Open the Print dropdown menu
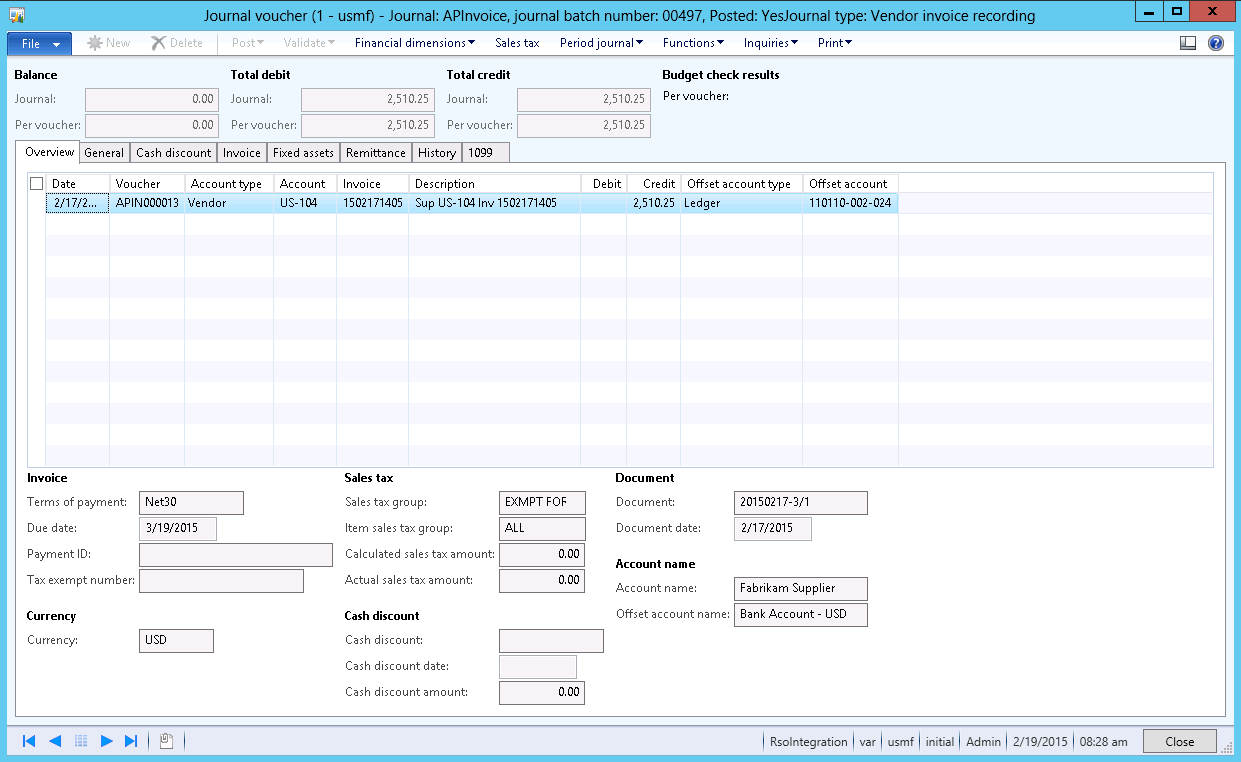1241x762 pixels. point(834,43)
